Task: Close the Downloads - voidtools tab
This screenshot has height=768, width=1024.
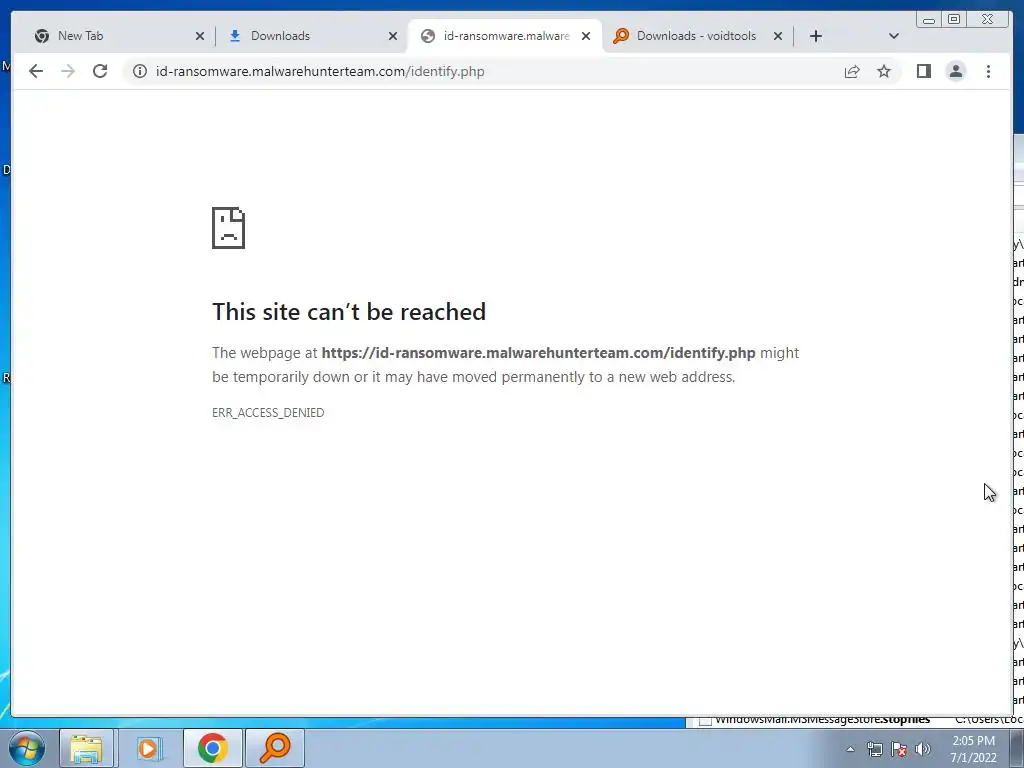Action: coord(778,36)
